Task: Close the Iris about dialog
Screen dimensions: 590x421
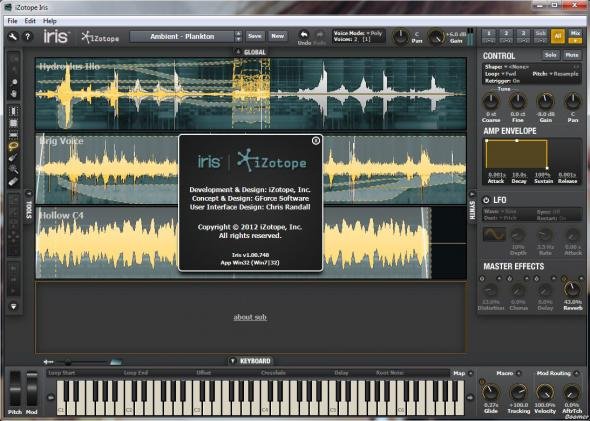Action: pyautogui.click(x=316, y=140)
